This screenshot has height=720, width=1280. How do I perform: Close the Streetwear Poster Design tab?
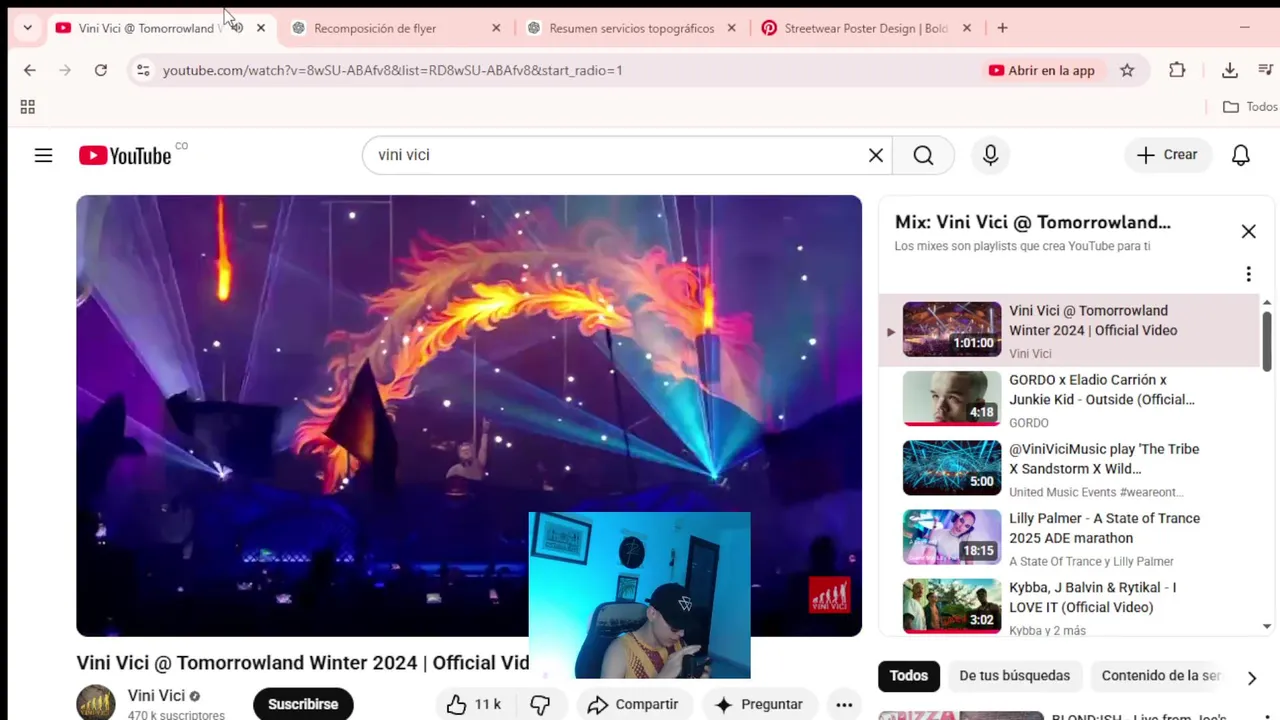pyautogui.click(x=966, y=28)
